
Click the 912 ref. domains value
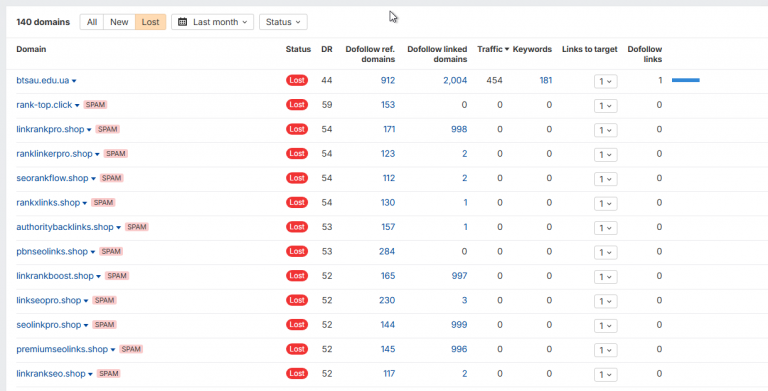pos(388,80)
